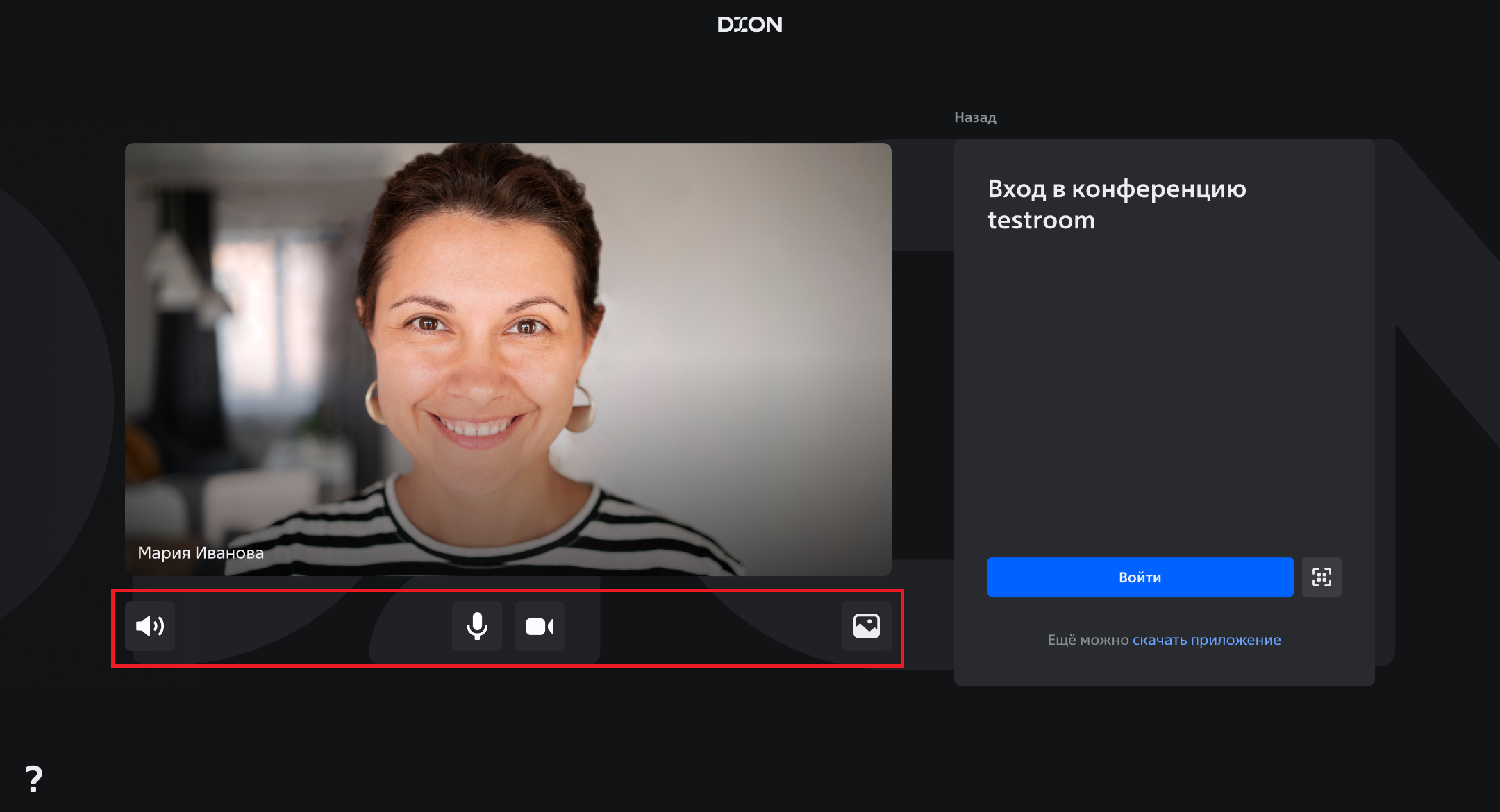Open help via question mark icon

[x=33, y=779]
